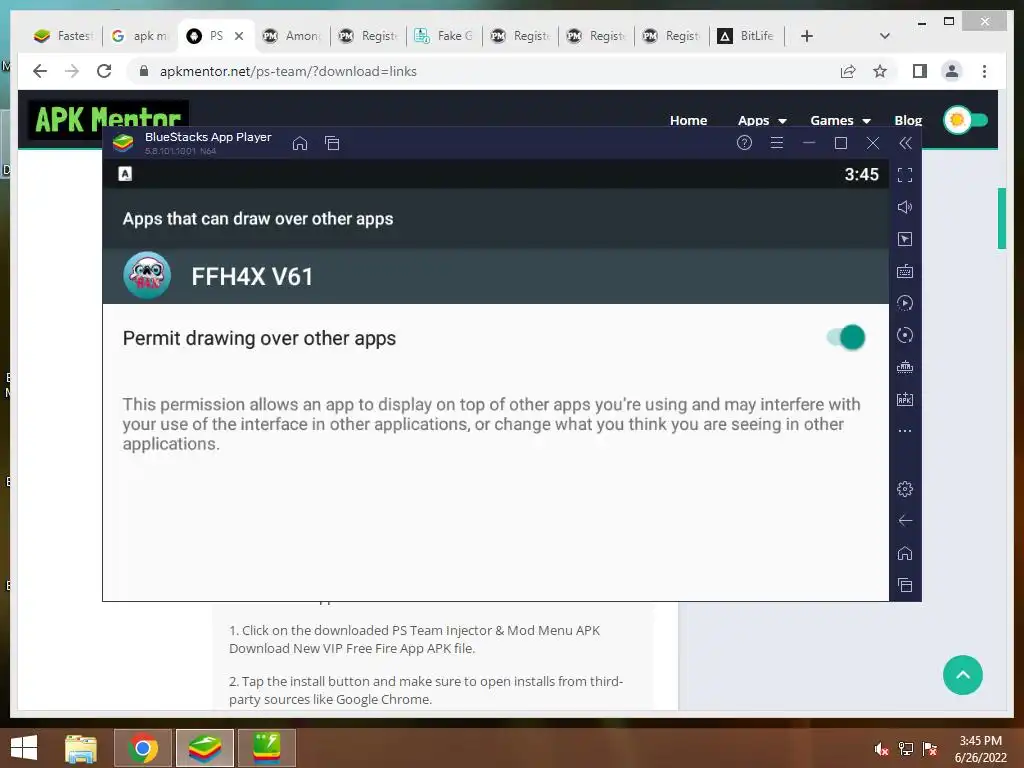Toggle Permit drawing over other apps switch
Viewport: 1024px width, 768px height.
coord(846,338)
